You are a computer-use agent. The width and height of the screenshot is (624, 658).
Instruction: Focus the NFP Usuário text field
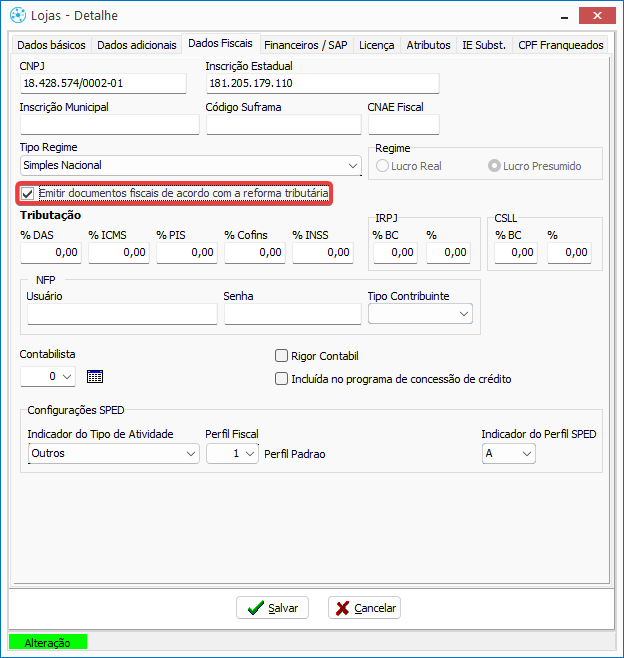[122, 314]
